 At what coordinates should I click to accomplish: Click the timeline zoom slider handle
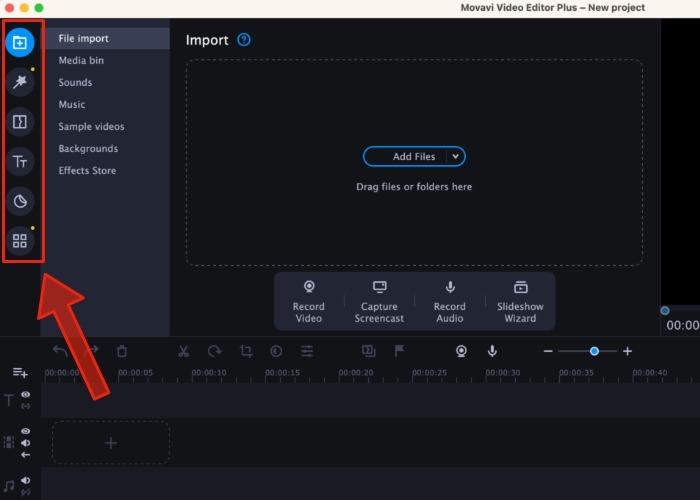[594, 351]
